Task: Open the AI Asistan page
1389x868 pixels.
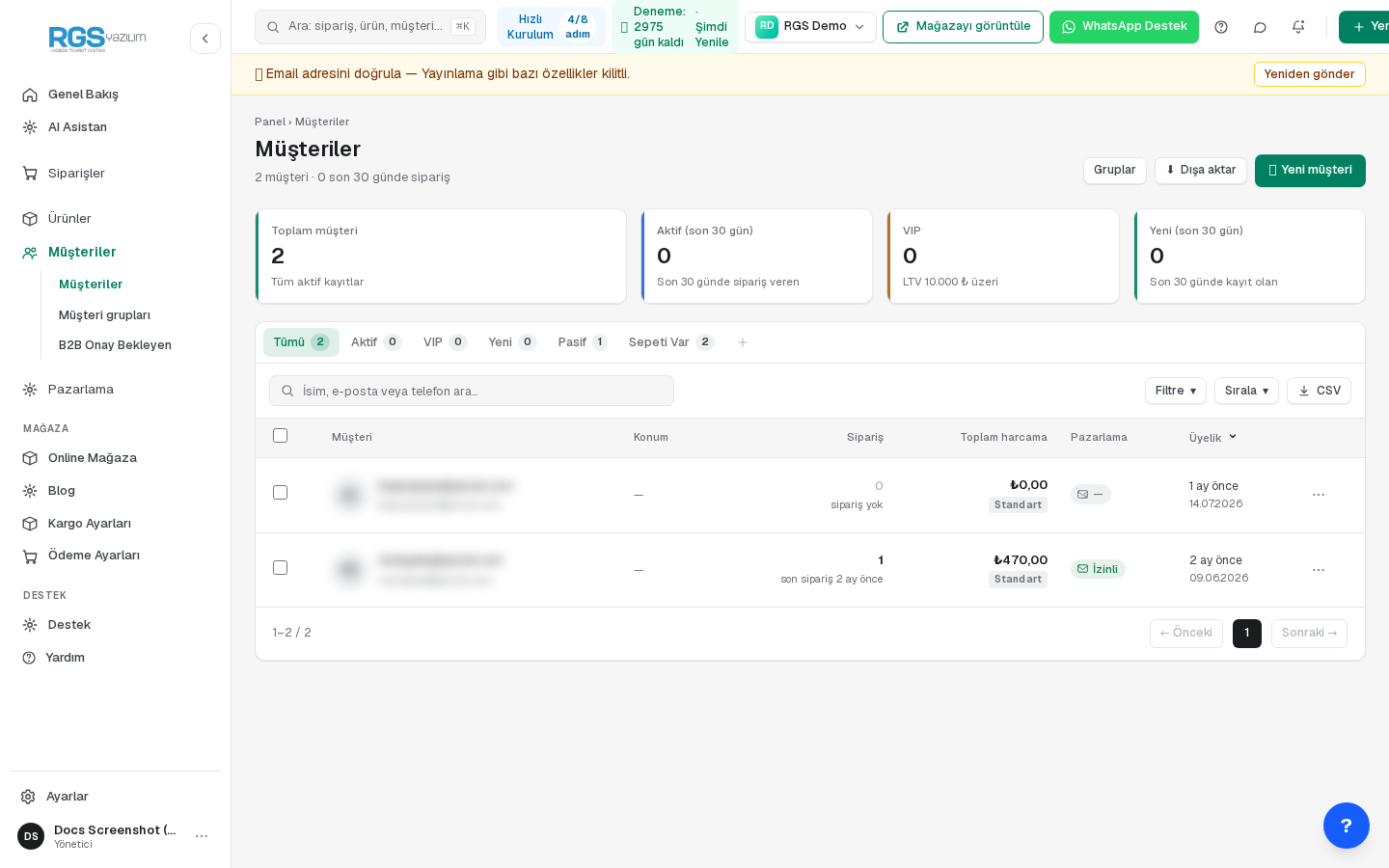Action: click(116, 127)
